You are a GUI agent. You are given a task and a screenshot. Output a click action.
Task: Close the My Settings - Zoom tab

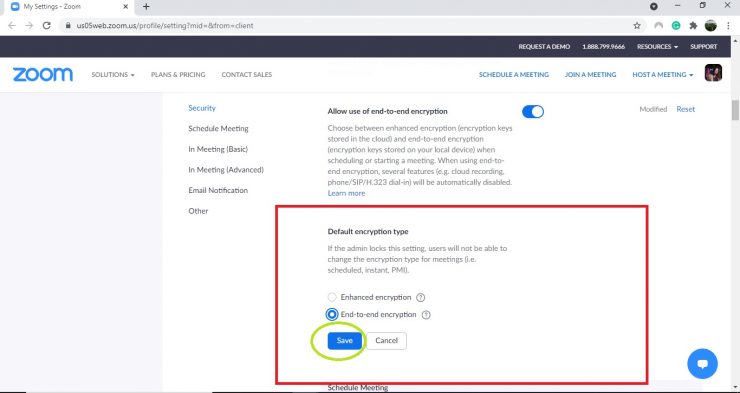(x=126, y=7)
